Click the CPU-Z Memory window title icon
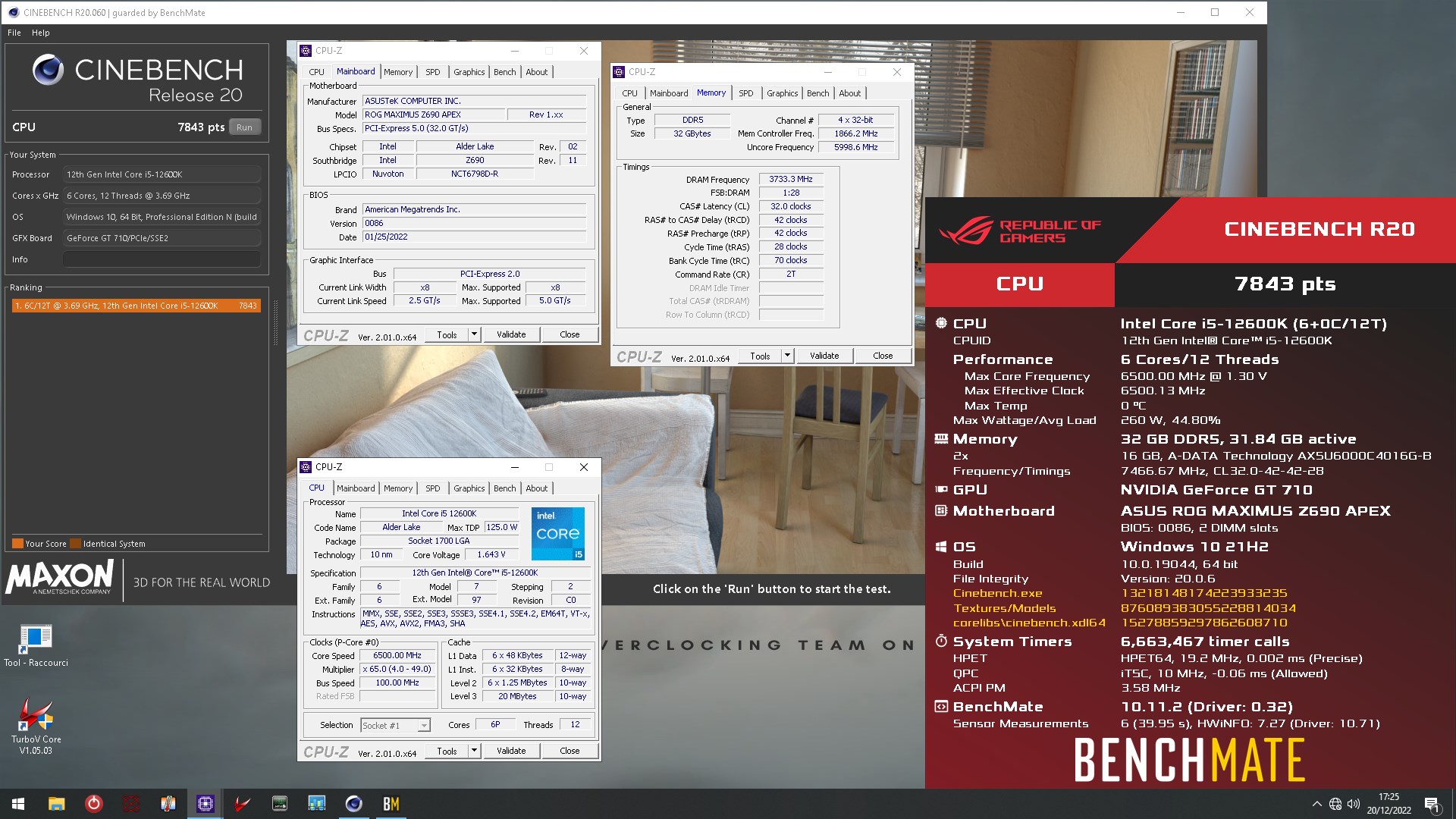The width and height of the screenshot is (1456, 819). [619, 72]
